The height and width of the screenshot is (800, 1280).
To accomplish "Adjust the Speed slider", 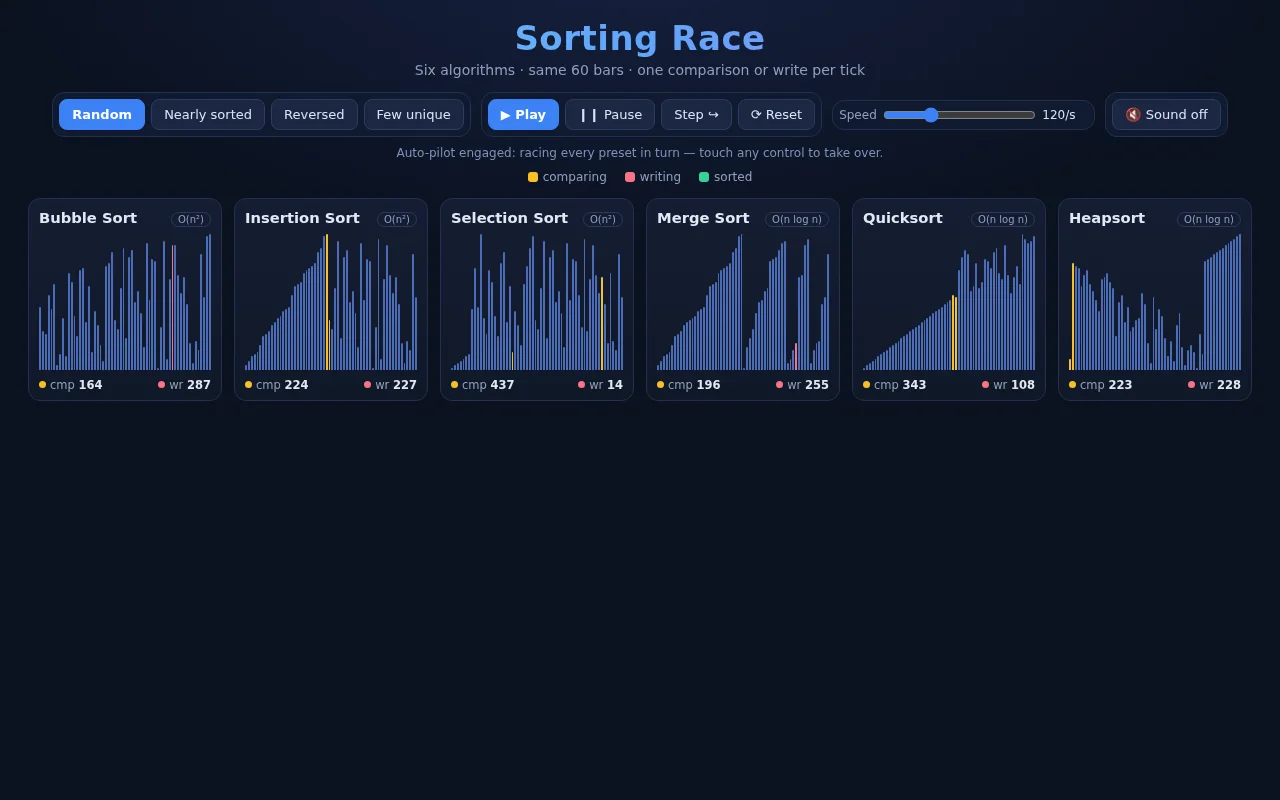I will point(959,115).
